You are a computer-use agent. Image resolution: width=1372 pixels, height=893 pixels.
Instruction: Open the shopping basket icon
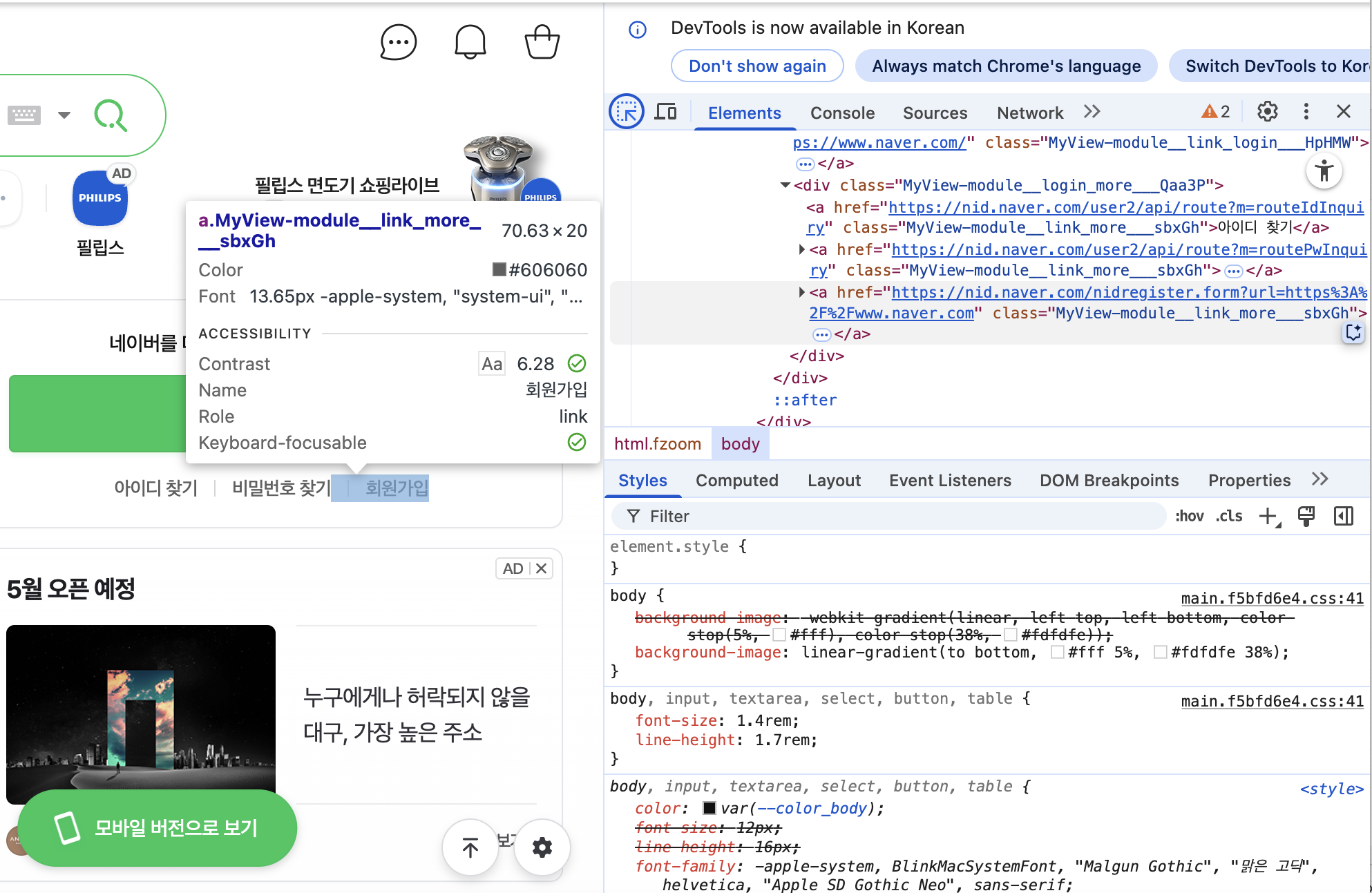tap(542, 42)
